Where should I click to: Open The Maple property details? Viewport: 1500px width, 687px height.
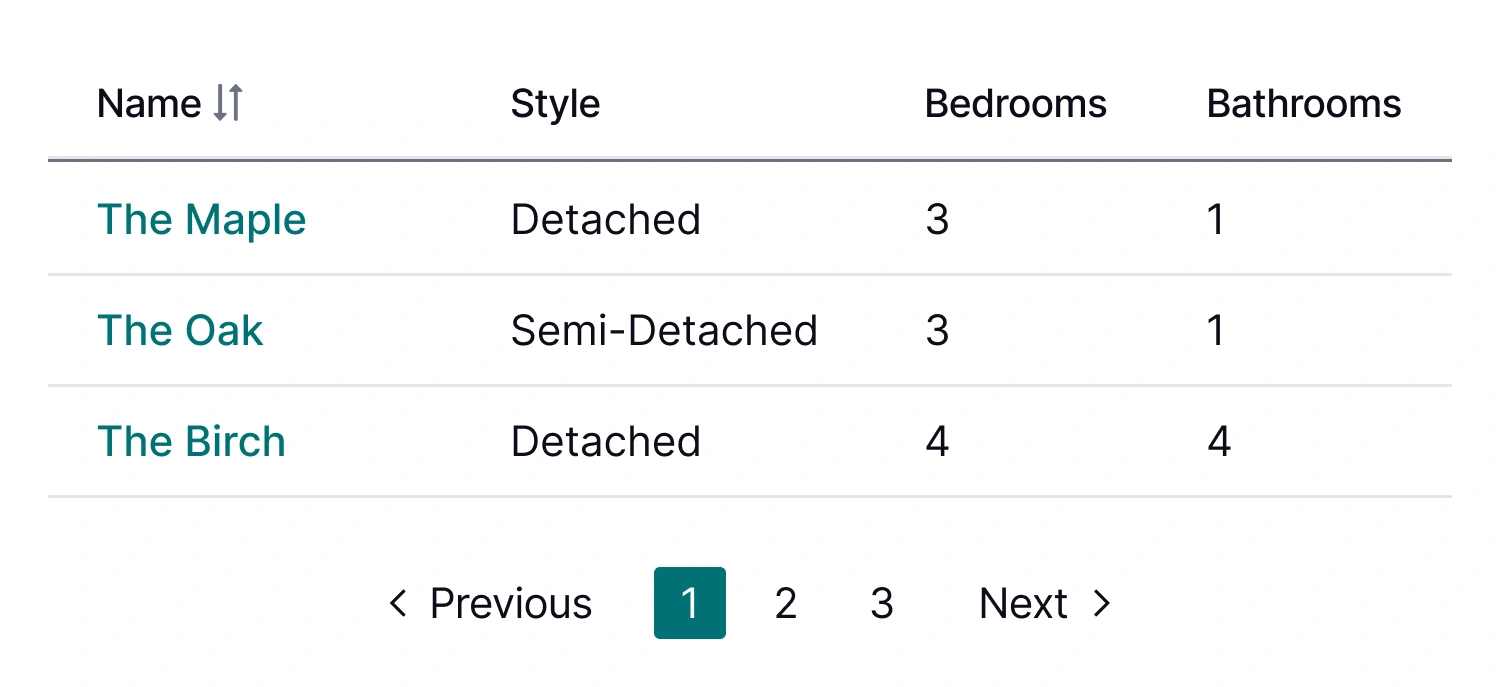click(201, 219)
